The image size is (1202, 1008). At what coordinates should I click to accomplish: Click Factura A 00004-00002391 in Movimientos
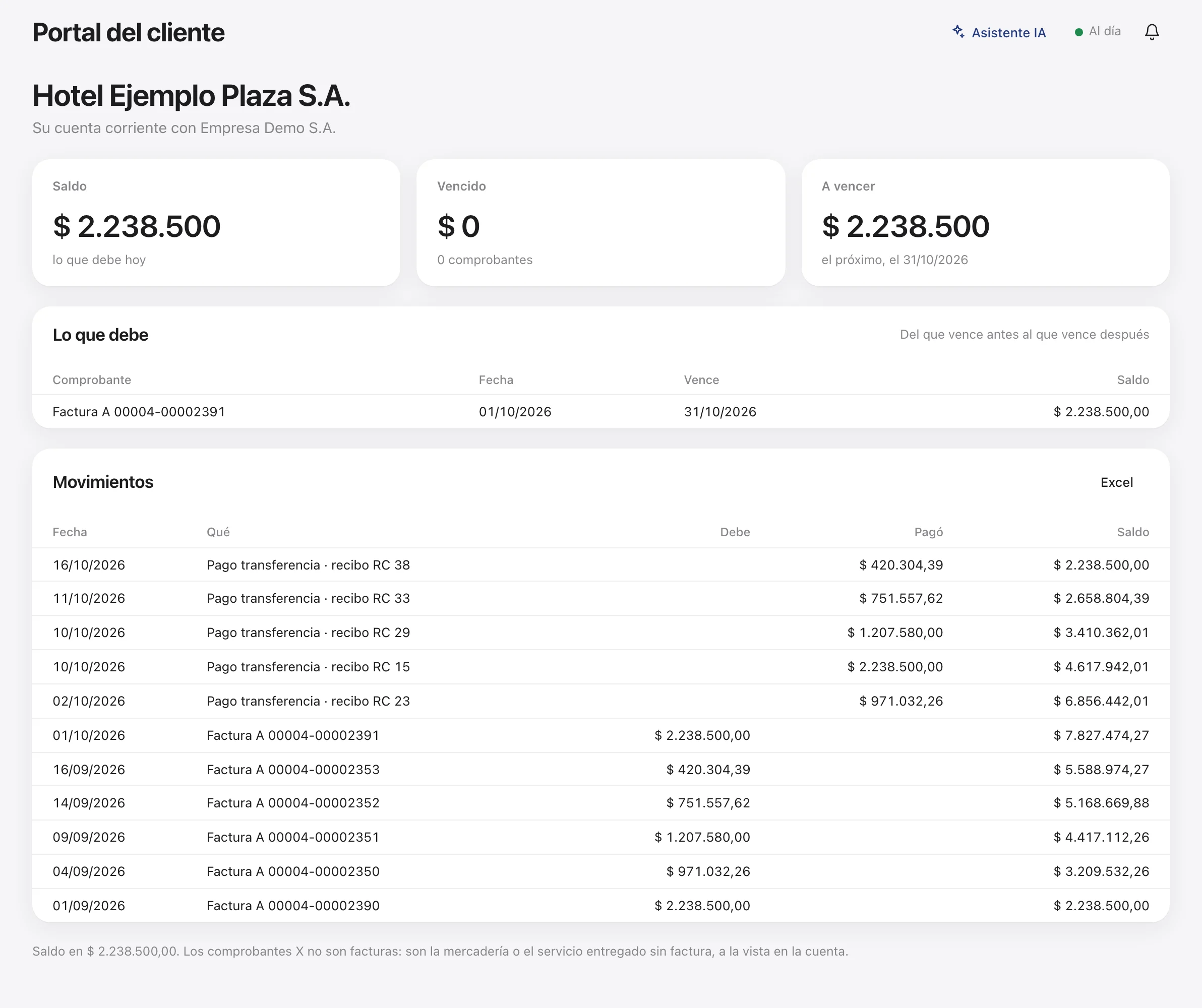pos(292,736)
